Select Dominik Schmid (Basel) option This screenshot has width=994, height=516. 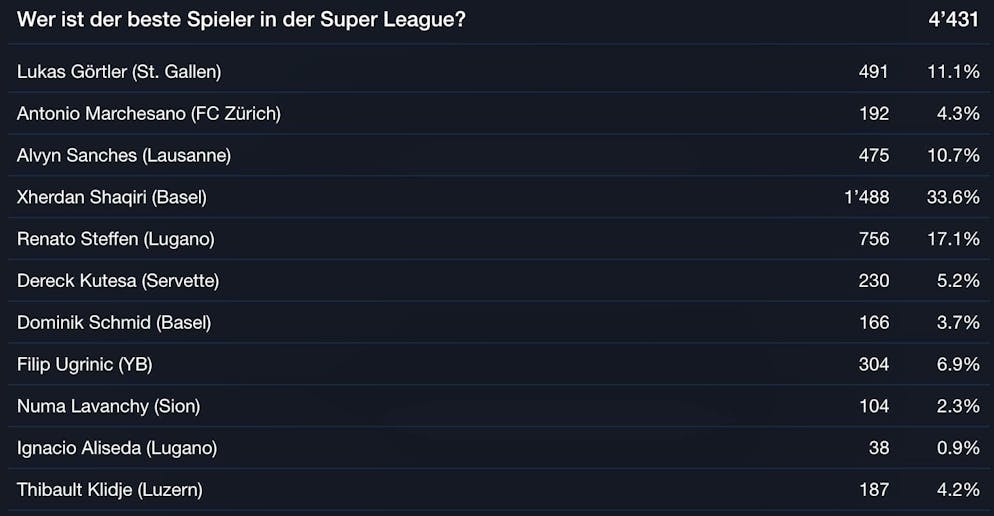coord(114,322)
